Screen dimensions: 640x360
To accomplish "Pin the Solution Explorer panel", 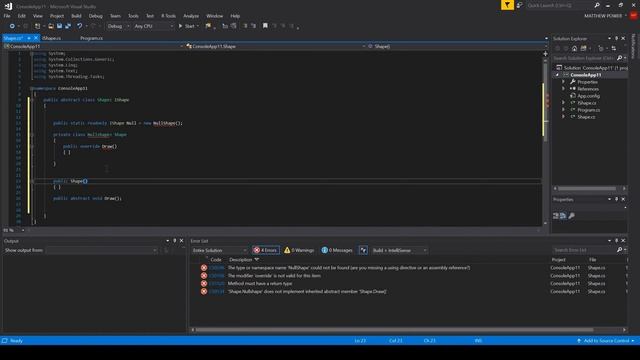I will [616, 38].
